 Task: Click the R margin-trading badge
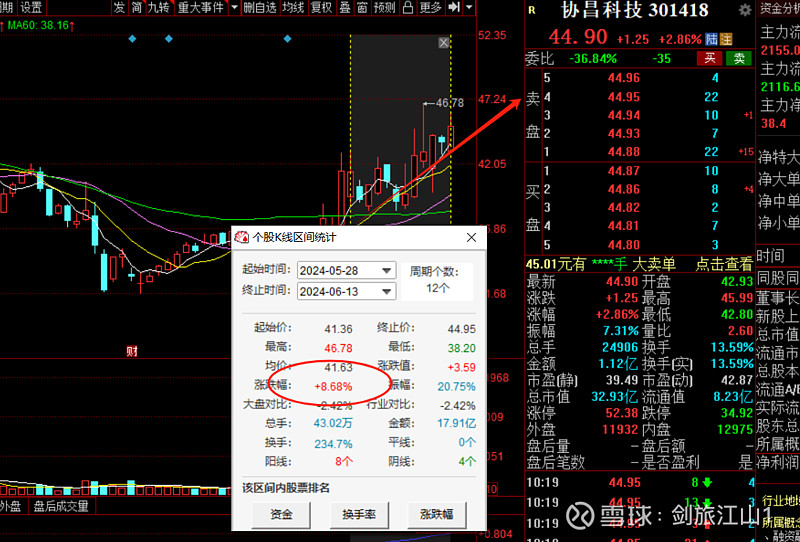click(532, 10)
